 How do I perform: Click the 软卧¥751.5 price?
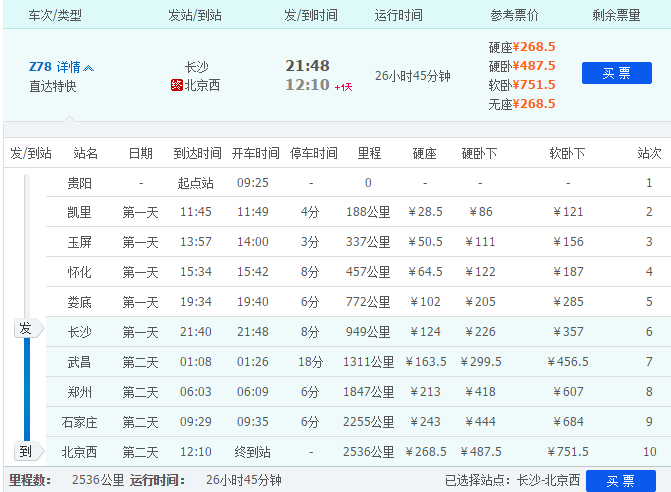click(x=522, y=85)
